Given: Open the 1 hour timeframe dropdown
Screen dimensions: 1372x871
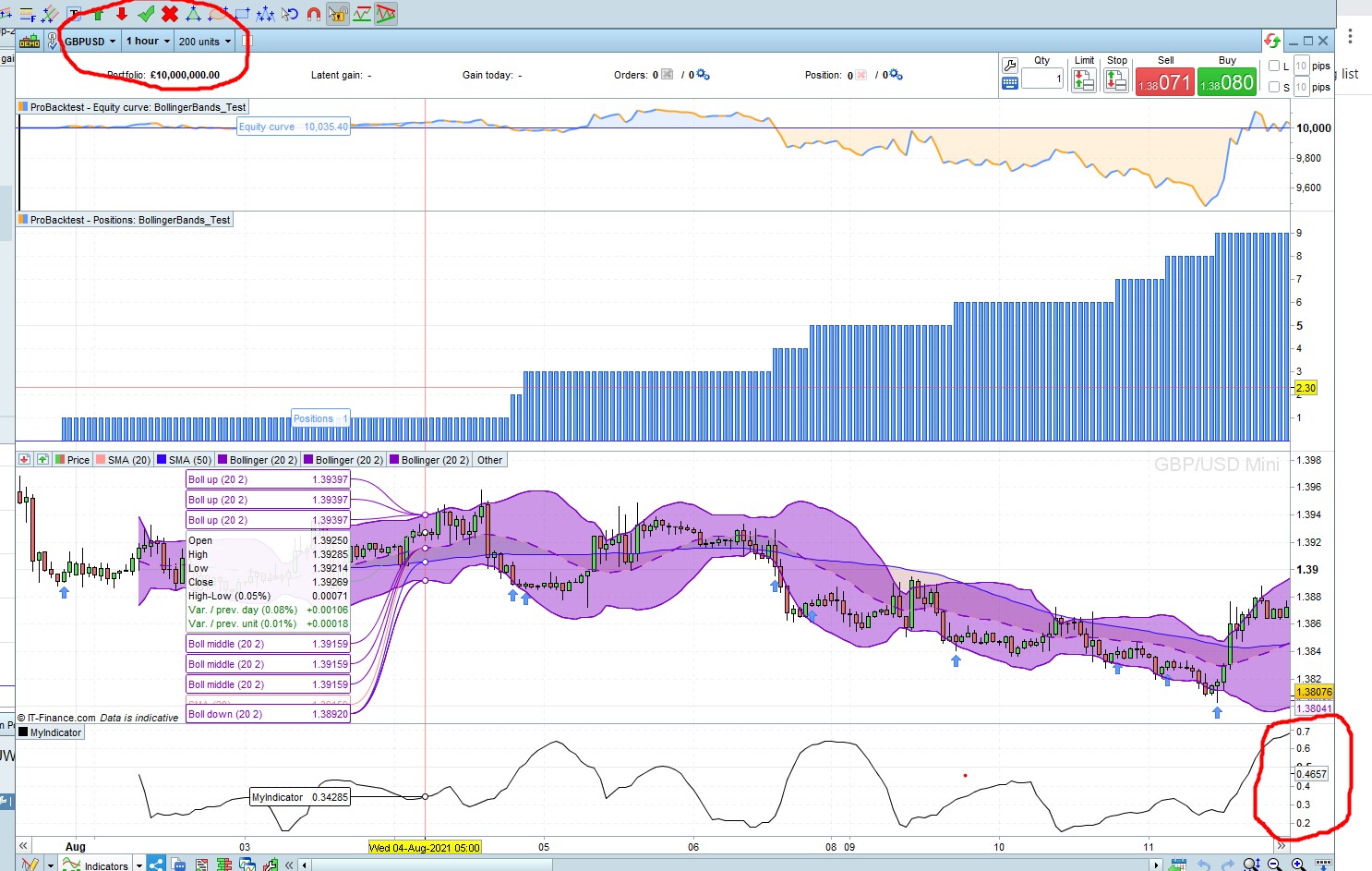Looking at the screenshot, I should 148,42.
